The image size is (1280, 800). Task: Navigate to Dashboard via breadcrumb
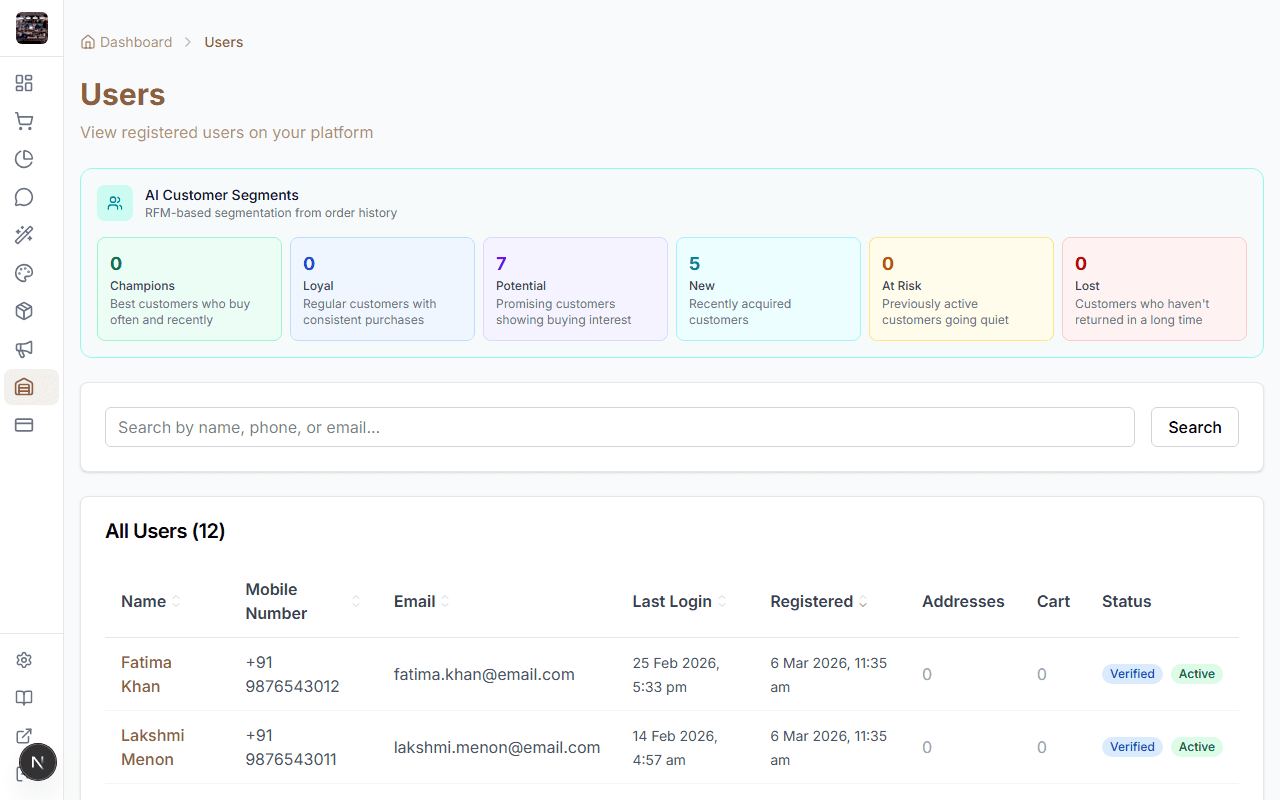pyautogui.click(x=135, y=42)
